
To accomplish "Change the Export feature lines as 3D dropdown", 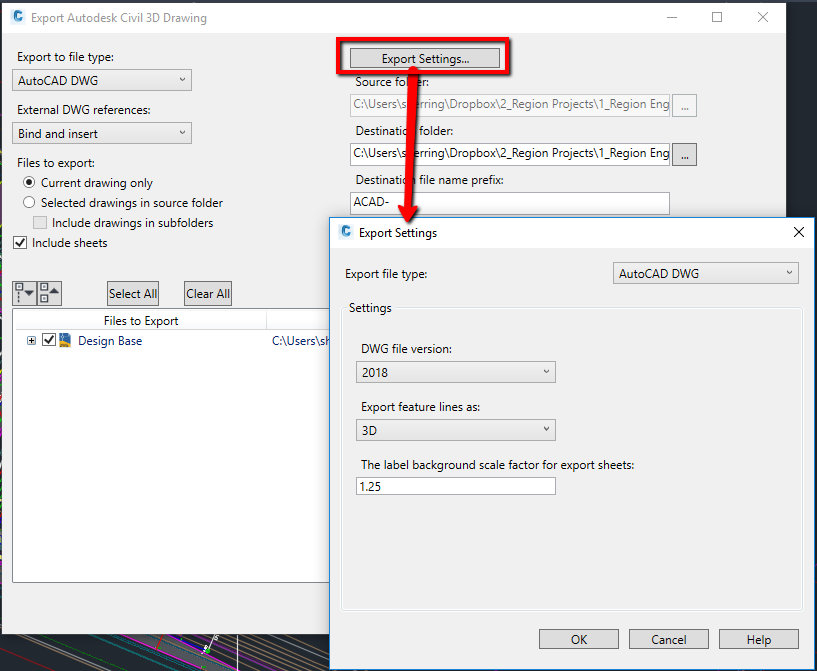I will tap(455, 430).
